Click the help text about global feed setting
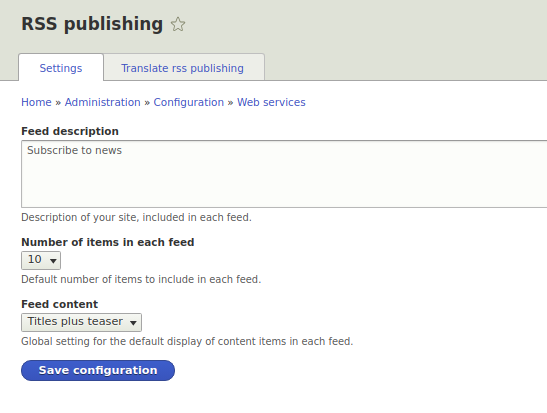This screenshot has width=547, height=413. tap(187, 341)
